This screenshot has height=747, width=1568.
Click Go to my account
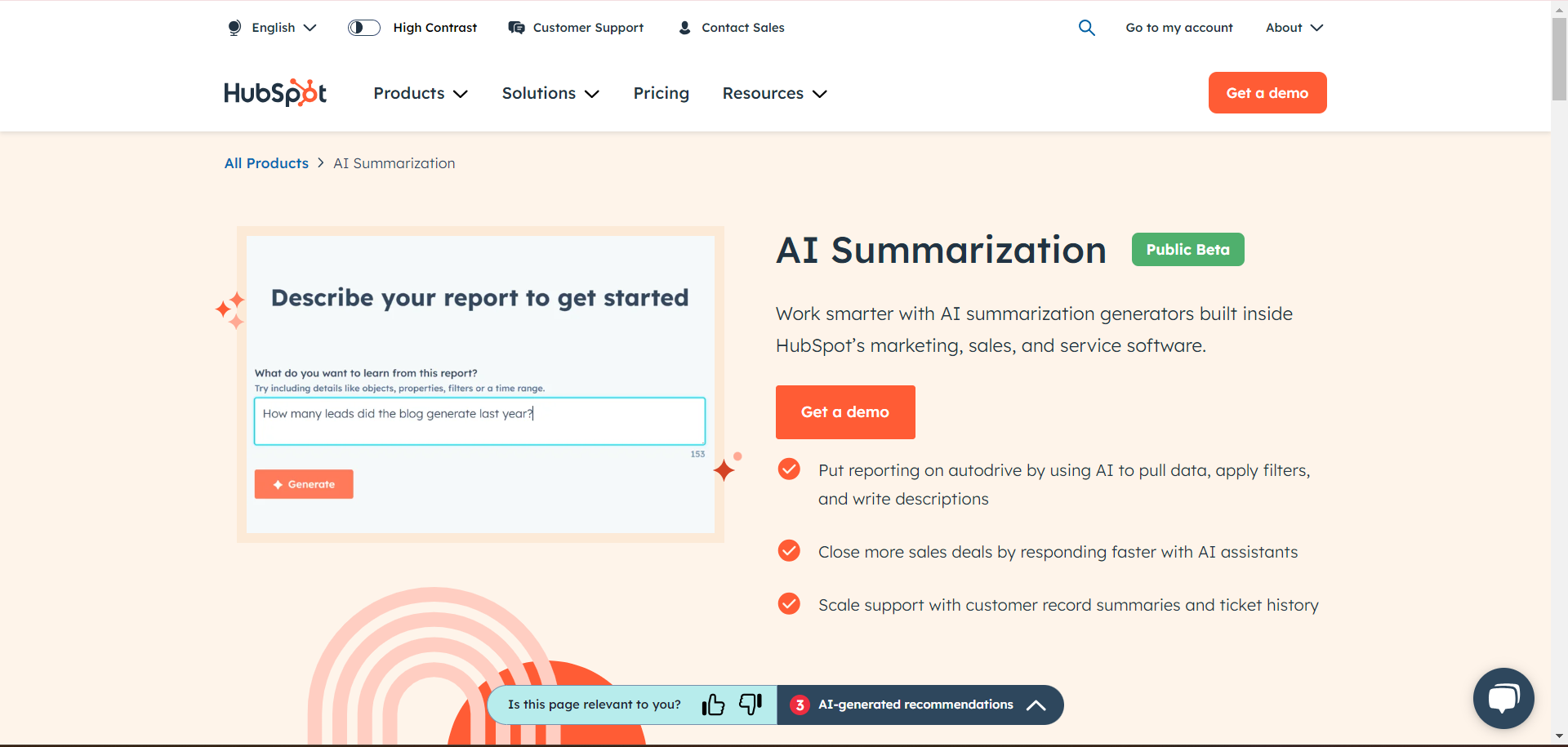point(1179,28)
